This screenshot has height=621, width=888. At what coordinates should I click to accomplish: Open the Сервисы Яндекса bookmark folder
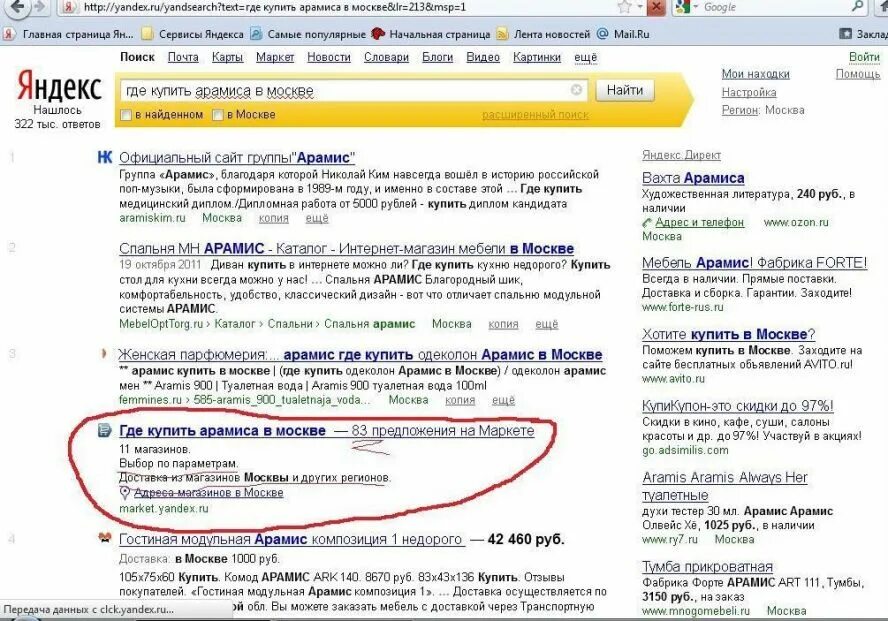(193, 34)
